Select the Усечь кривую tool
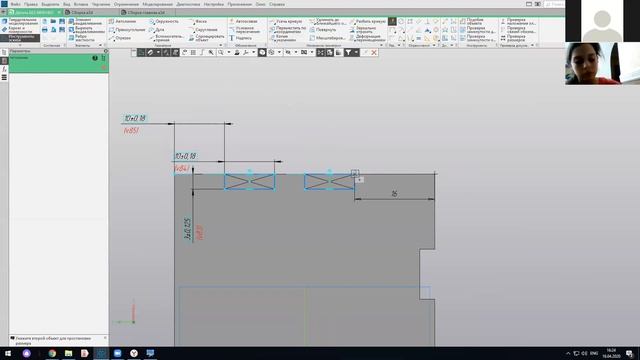 pos(286,21)
